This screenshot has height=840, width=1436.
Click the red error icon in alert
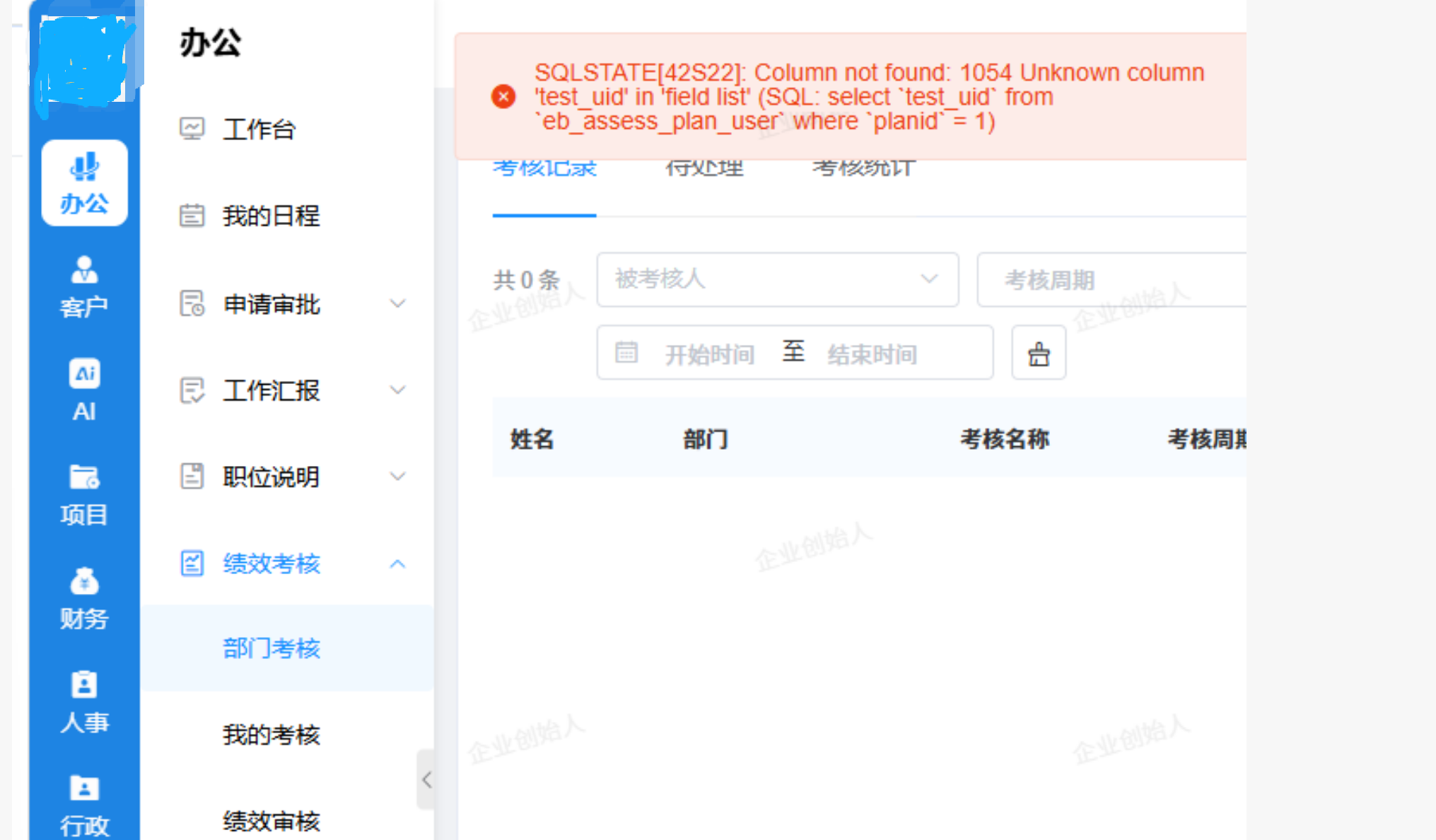tap(503, 96)
